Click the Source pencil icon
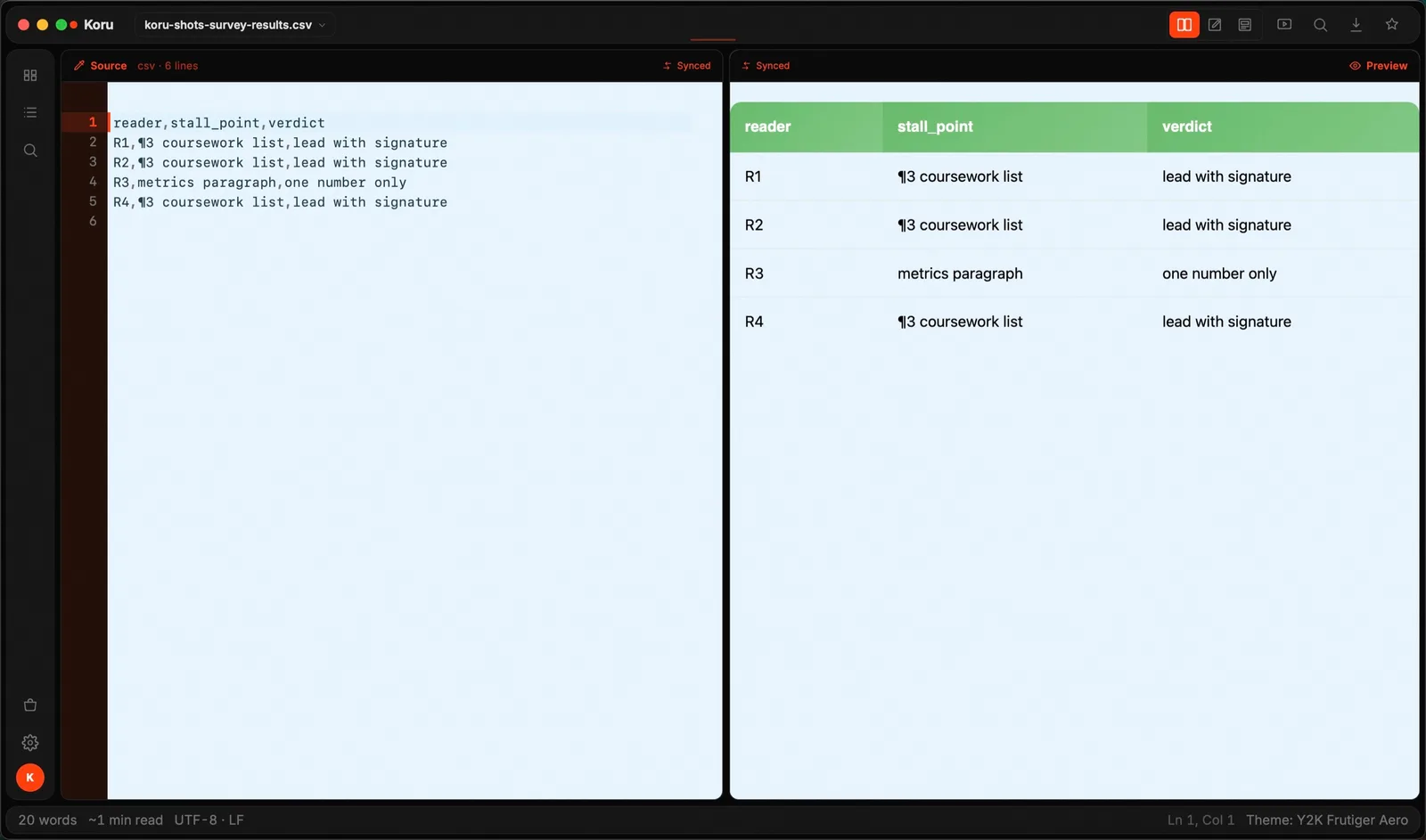1426x840 pixels. pyautogui.click(x=79, y=66)
